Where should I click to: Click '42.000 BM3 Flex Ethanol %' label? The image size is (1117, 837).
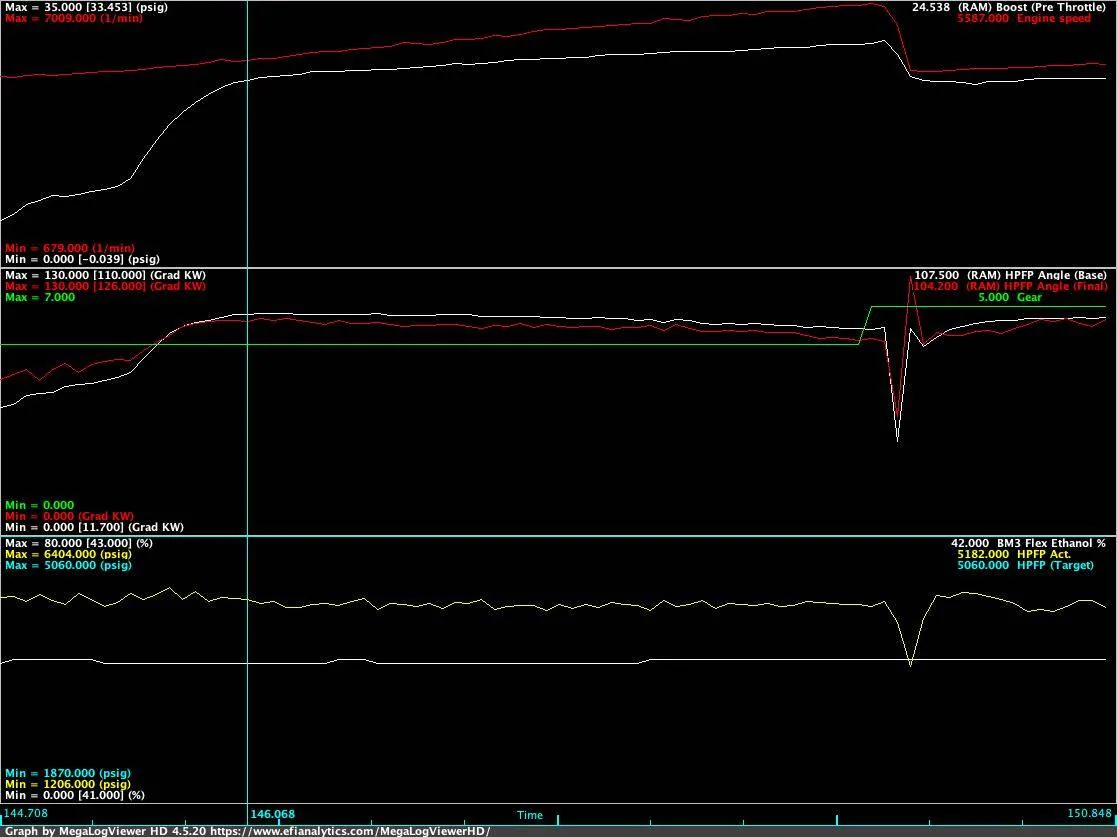tap(1028, 544)
